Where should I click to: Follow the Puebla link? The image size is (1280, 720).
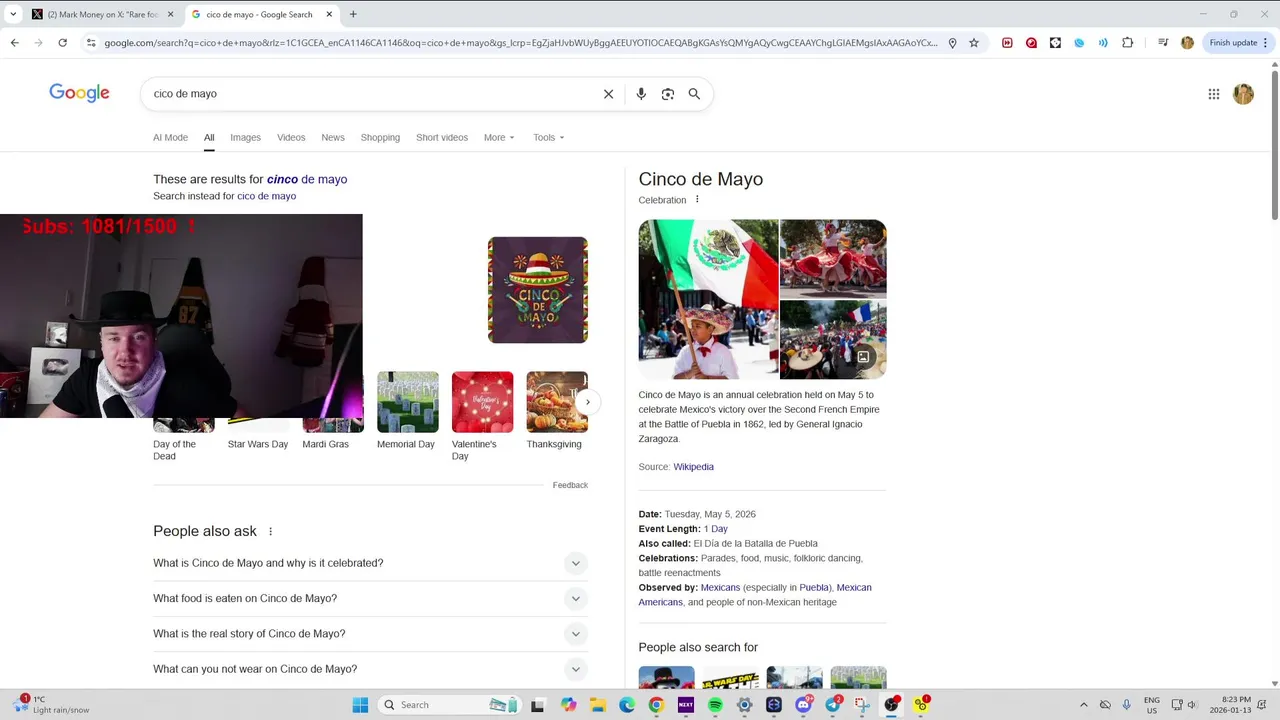tap(814, 588)
